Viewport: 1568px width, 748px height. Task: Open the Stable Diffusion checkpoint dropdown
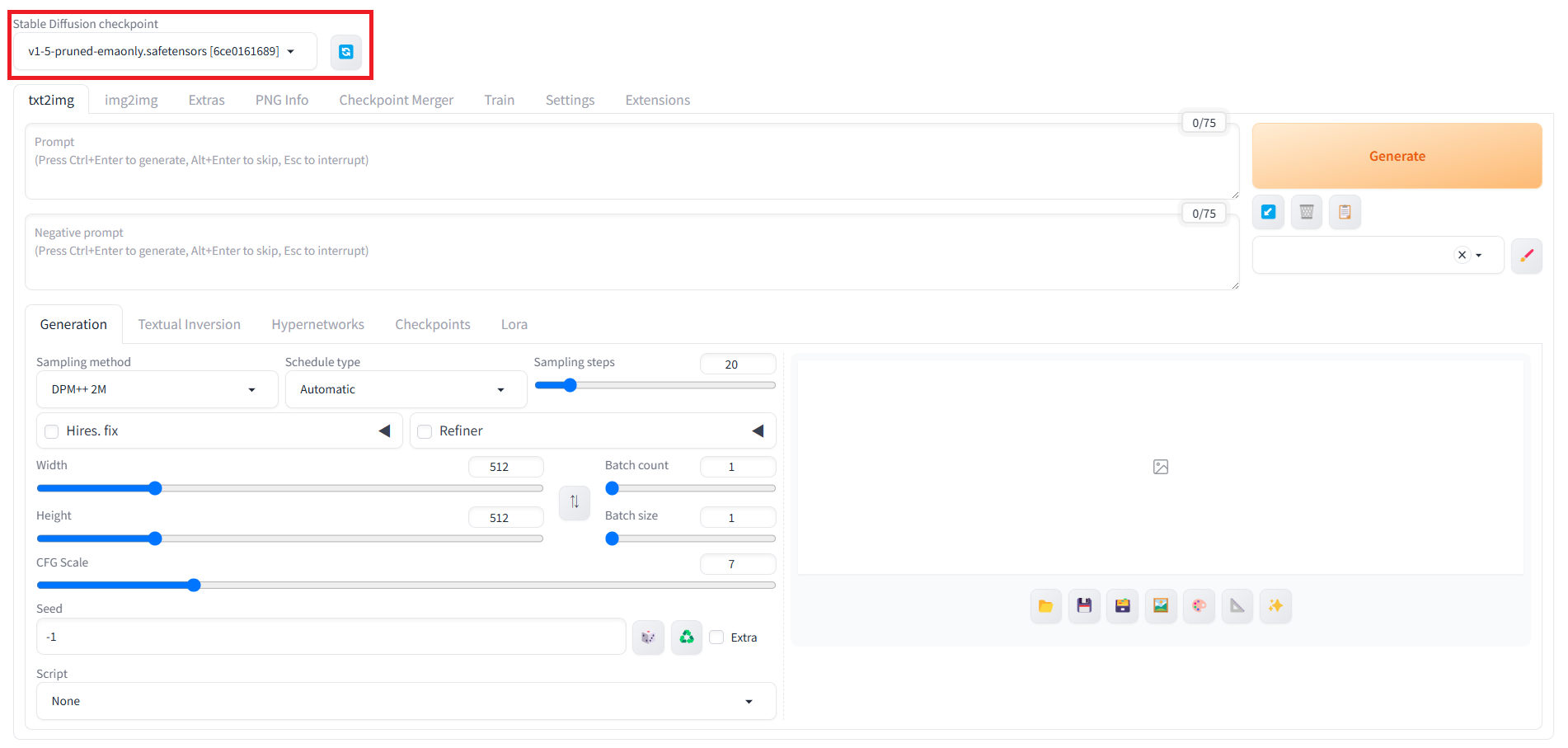[x=164, y=51]
